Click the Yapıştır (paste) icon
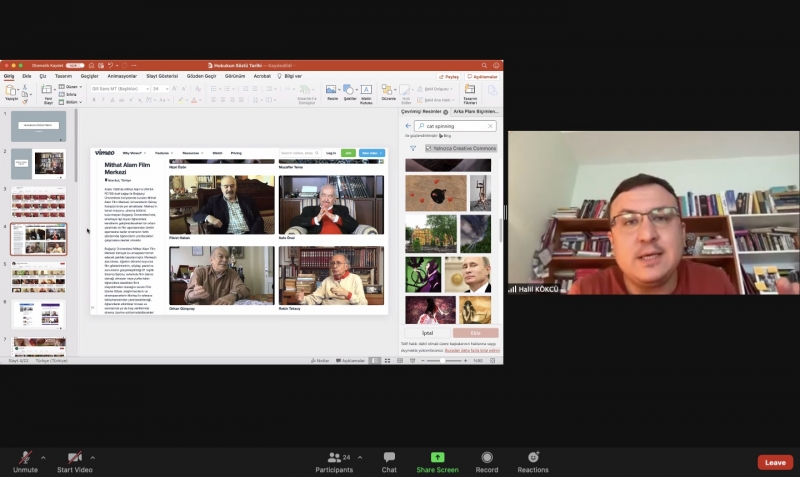The image size is (800, 477). 12,91
